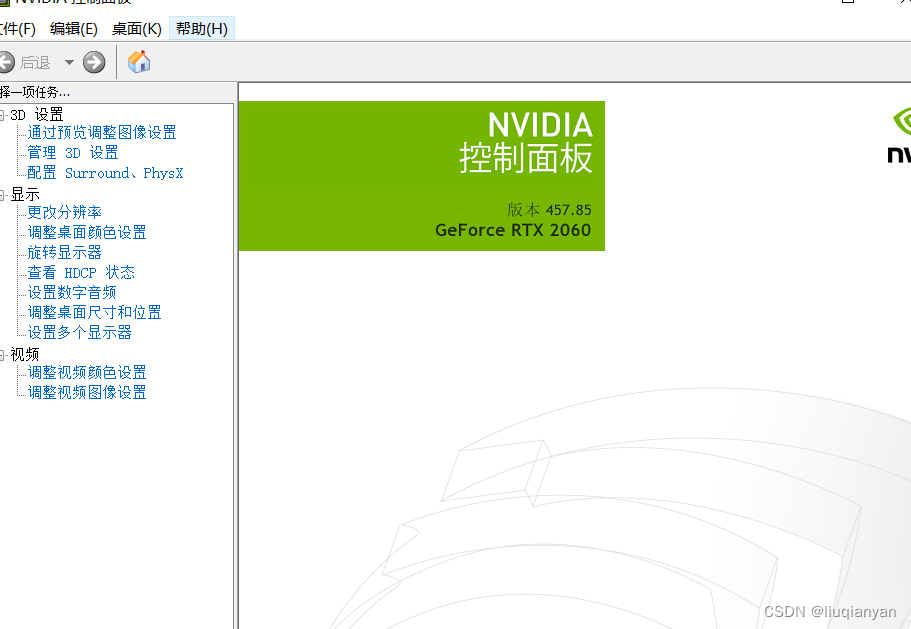The image size is (911, 629).
Task: Open 调整桌面颜色设置 link
Action: click(x=87, y=232)
